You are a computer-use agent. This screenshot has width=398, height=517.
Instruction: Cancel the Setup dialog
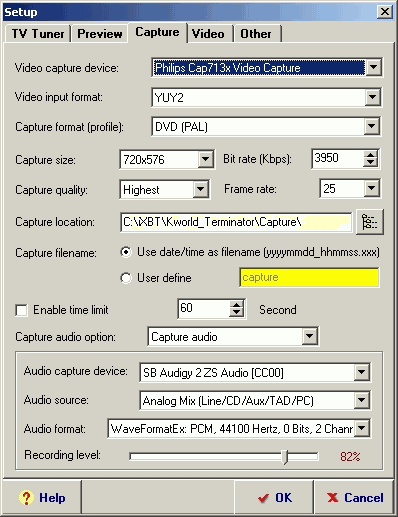(x=355, y=498)
